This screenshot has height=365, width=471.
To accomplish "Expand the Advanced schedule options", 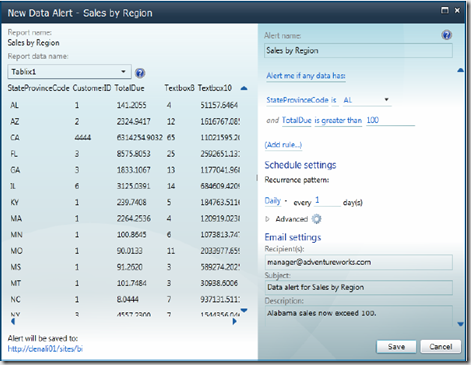I will (267, 219).
